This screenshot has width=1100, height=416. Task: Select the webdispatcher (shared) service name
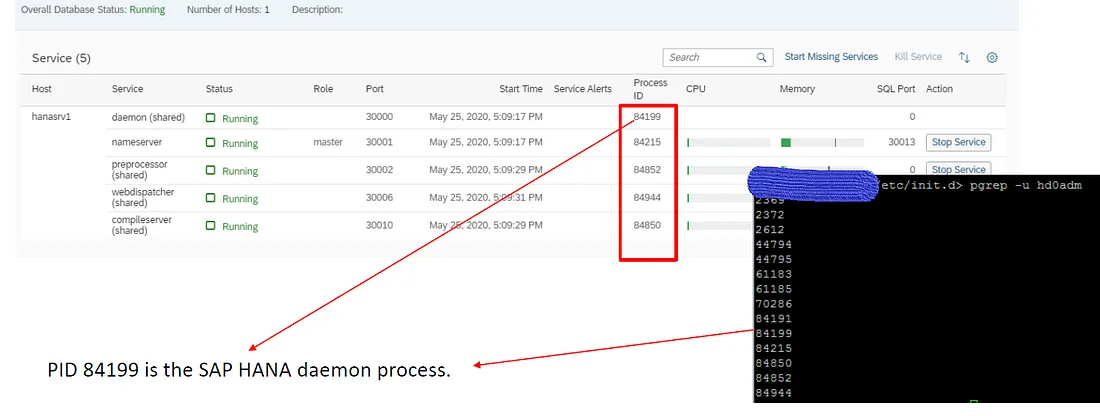click(143, 197)
